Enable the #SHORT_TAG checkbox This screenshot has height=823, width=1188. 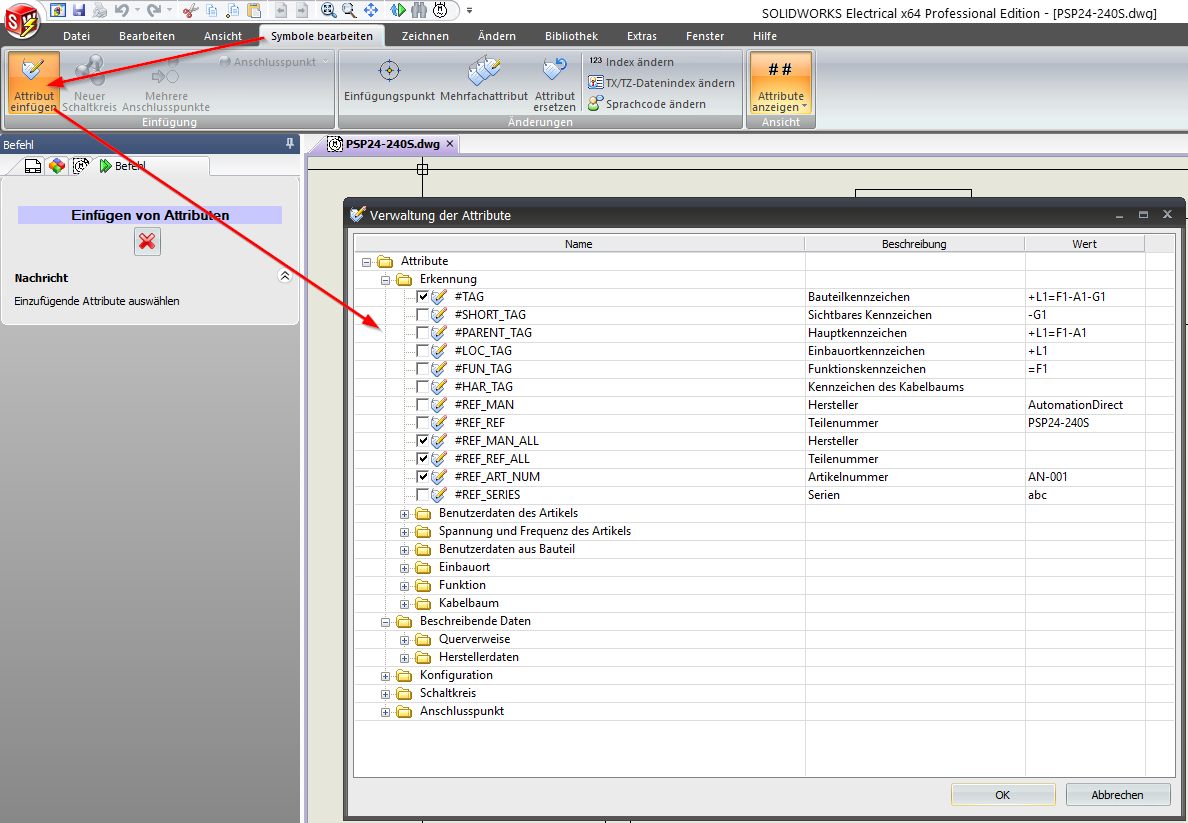tap(423, 315)
